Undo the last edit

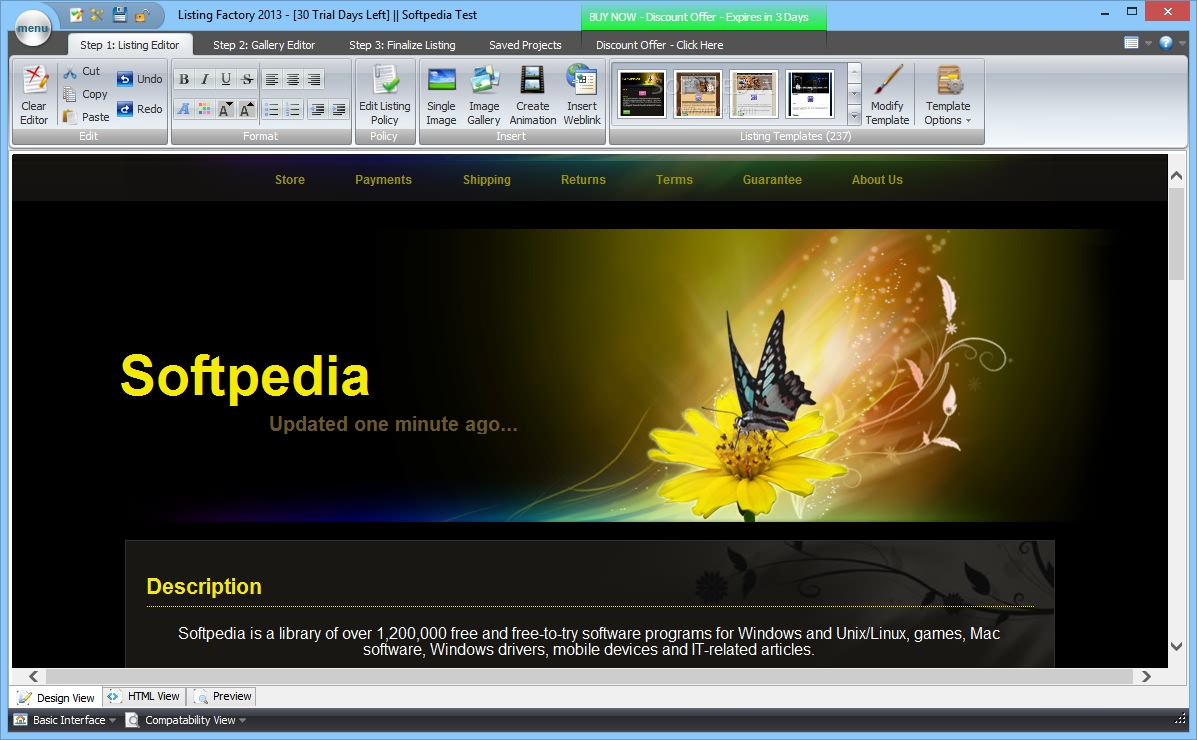[x=140, y=79]
